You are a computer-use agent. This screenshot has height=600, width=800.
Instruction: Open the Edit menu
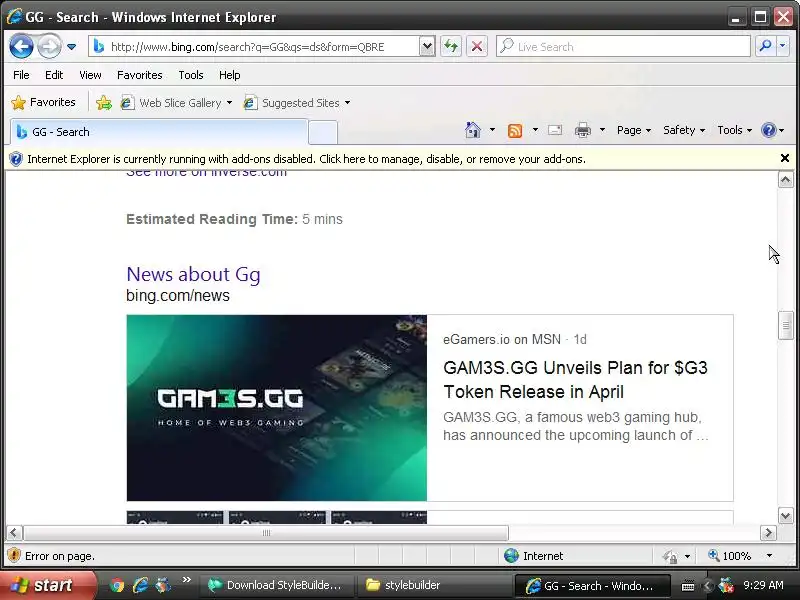coord(54,75)
